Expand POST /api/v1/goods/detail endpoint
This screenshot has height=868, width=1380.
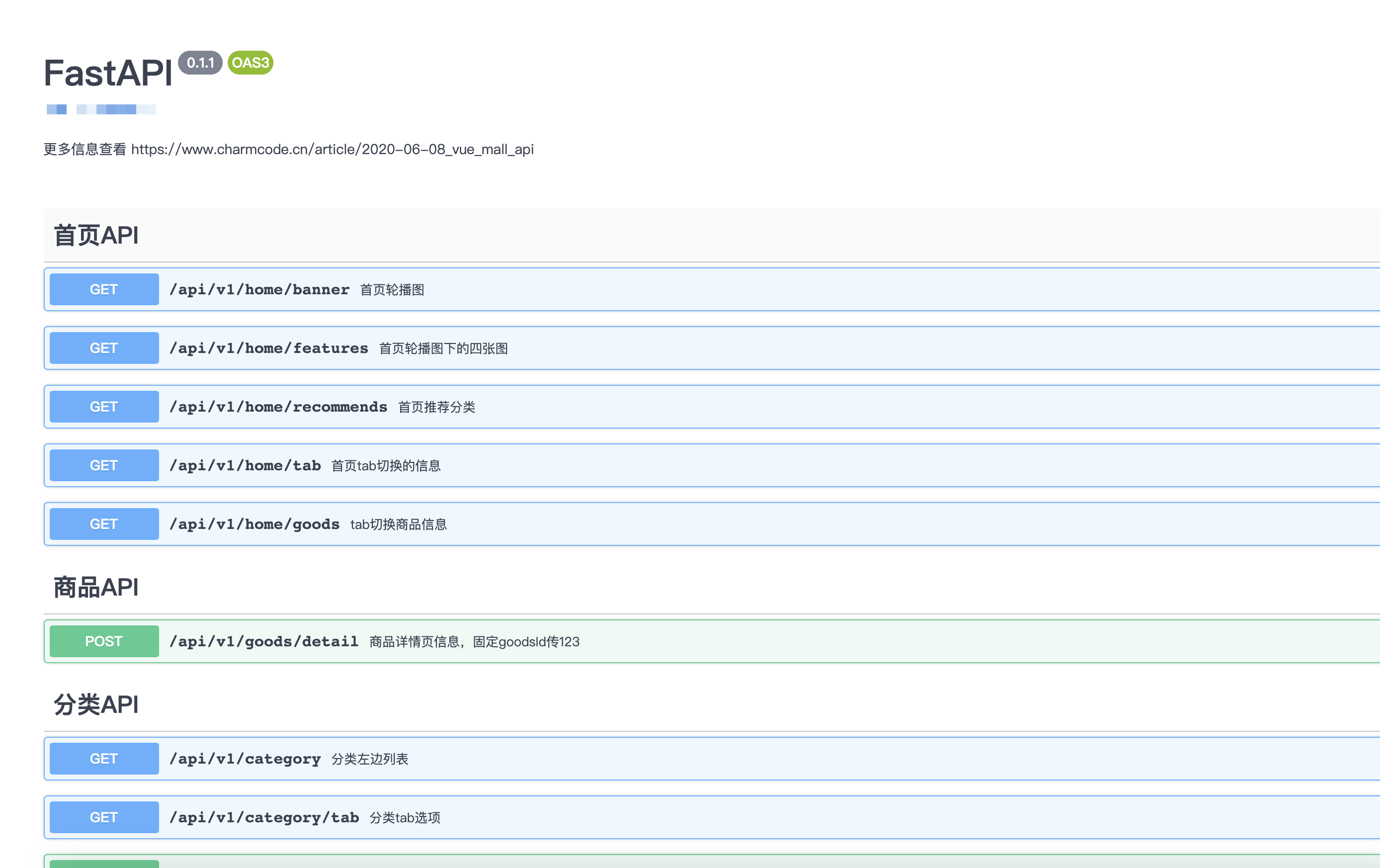(264, 642)
